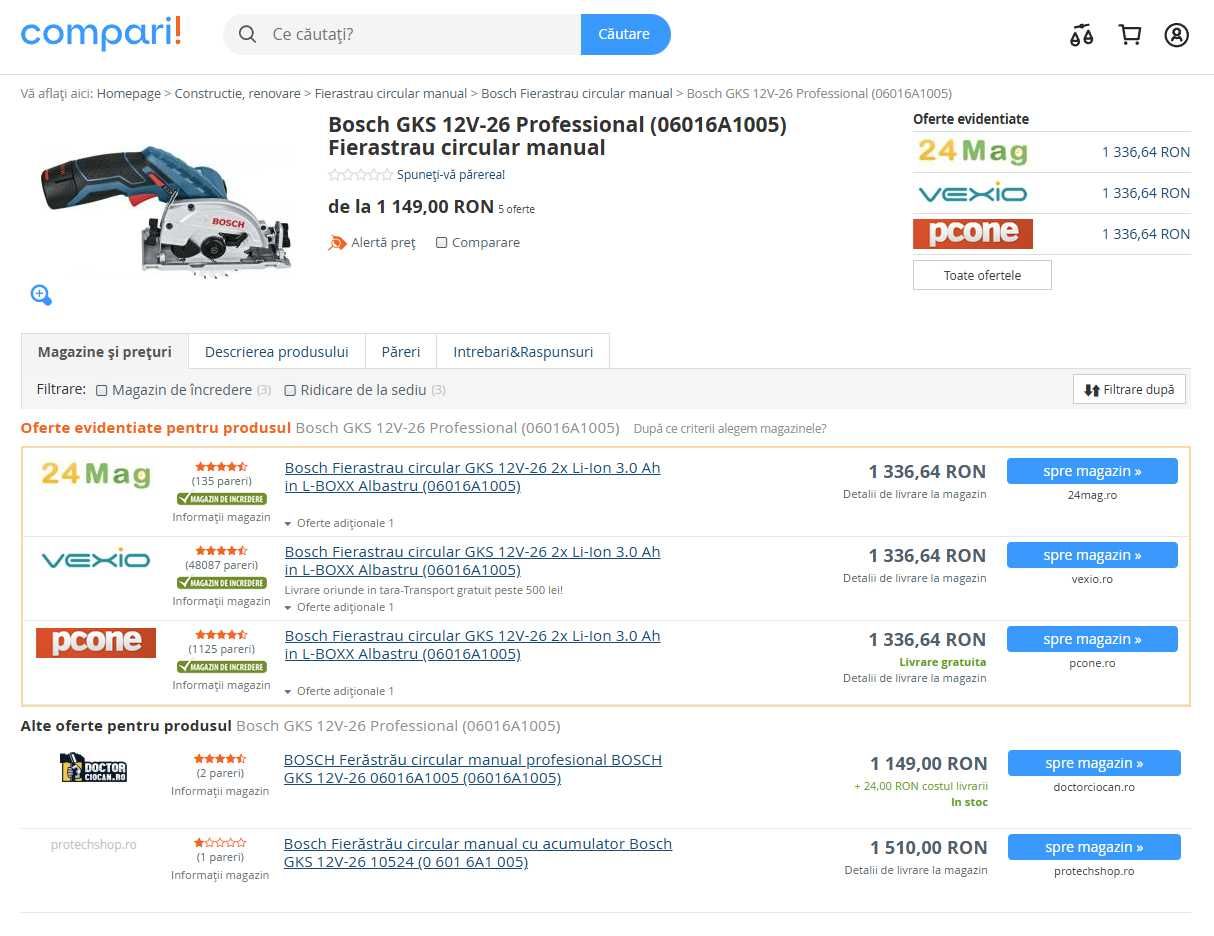Open the 'Filtrare după' sort dropdown
The width and height of the screenshot is (1214, 936).
click(x=1129, y=390)
